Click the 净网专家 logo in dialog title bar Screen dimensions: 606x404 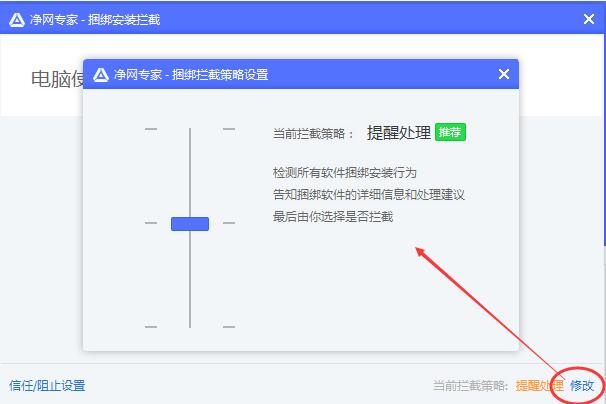pos(101,74)
